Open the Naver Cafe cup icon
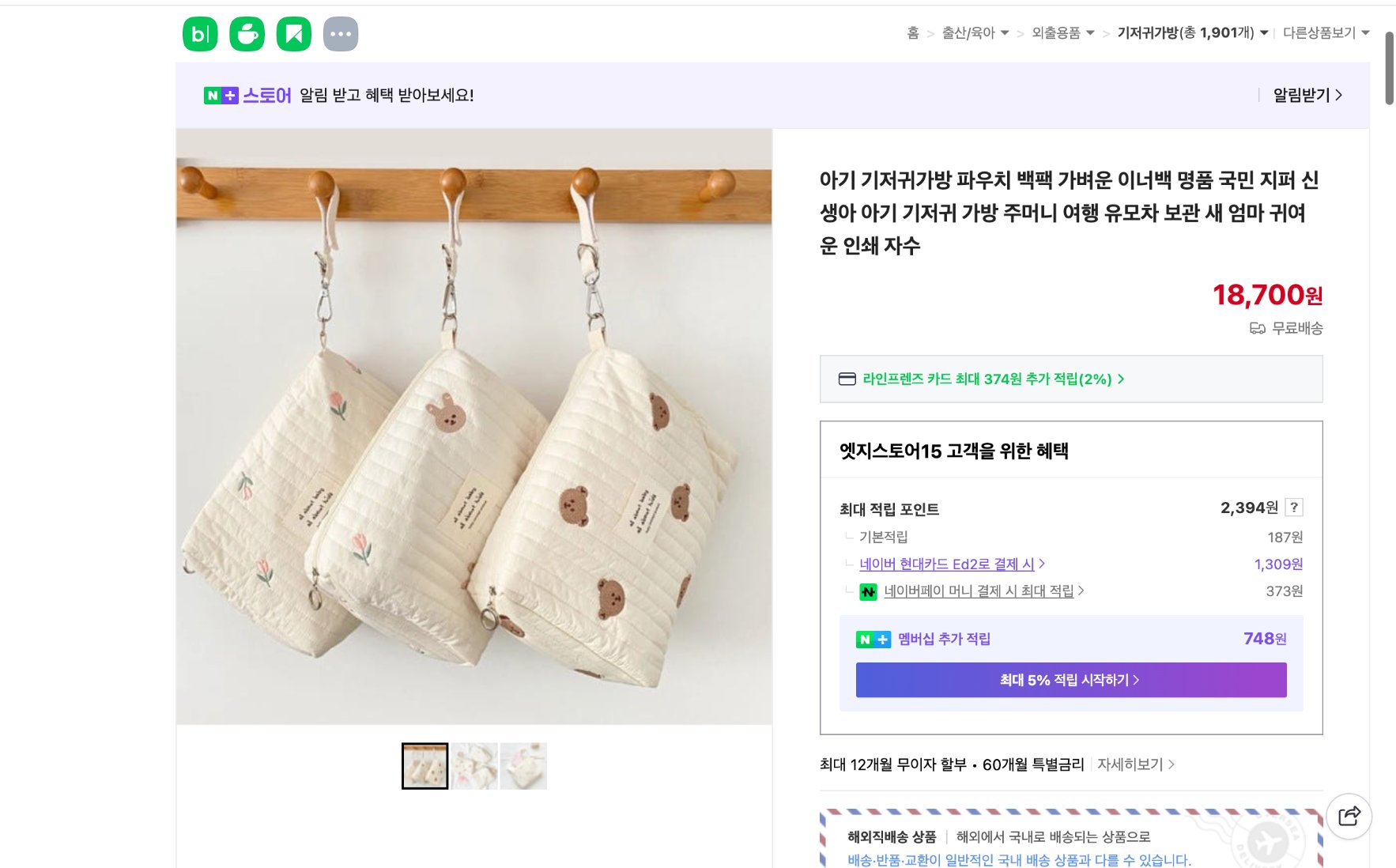This screenshot has height=868, width=1396. coord(247,33)
